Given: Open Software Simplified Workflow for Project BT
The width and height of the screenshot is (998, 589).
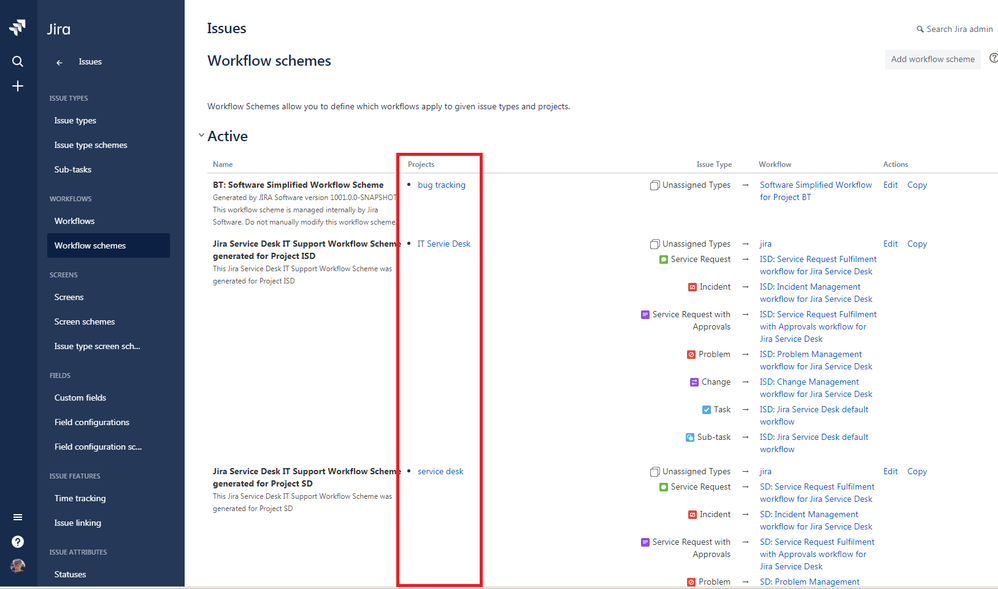Looking at the screenshot, I should (x=816, y=191).
